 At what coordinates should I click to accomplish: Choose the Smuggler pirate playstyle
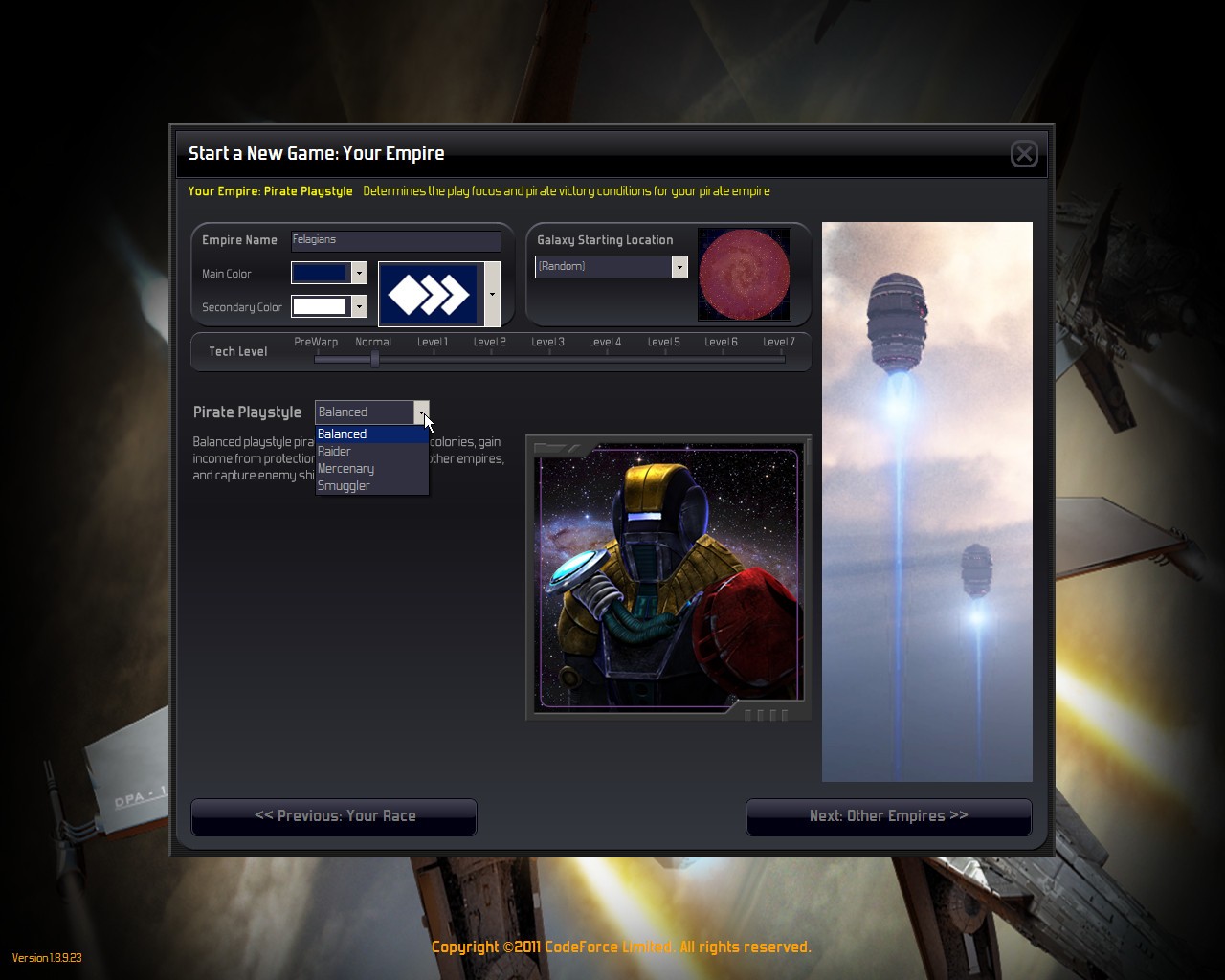[370, 486]
